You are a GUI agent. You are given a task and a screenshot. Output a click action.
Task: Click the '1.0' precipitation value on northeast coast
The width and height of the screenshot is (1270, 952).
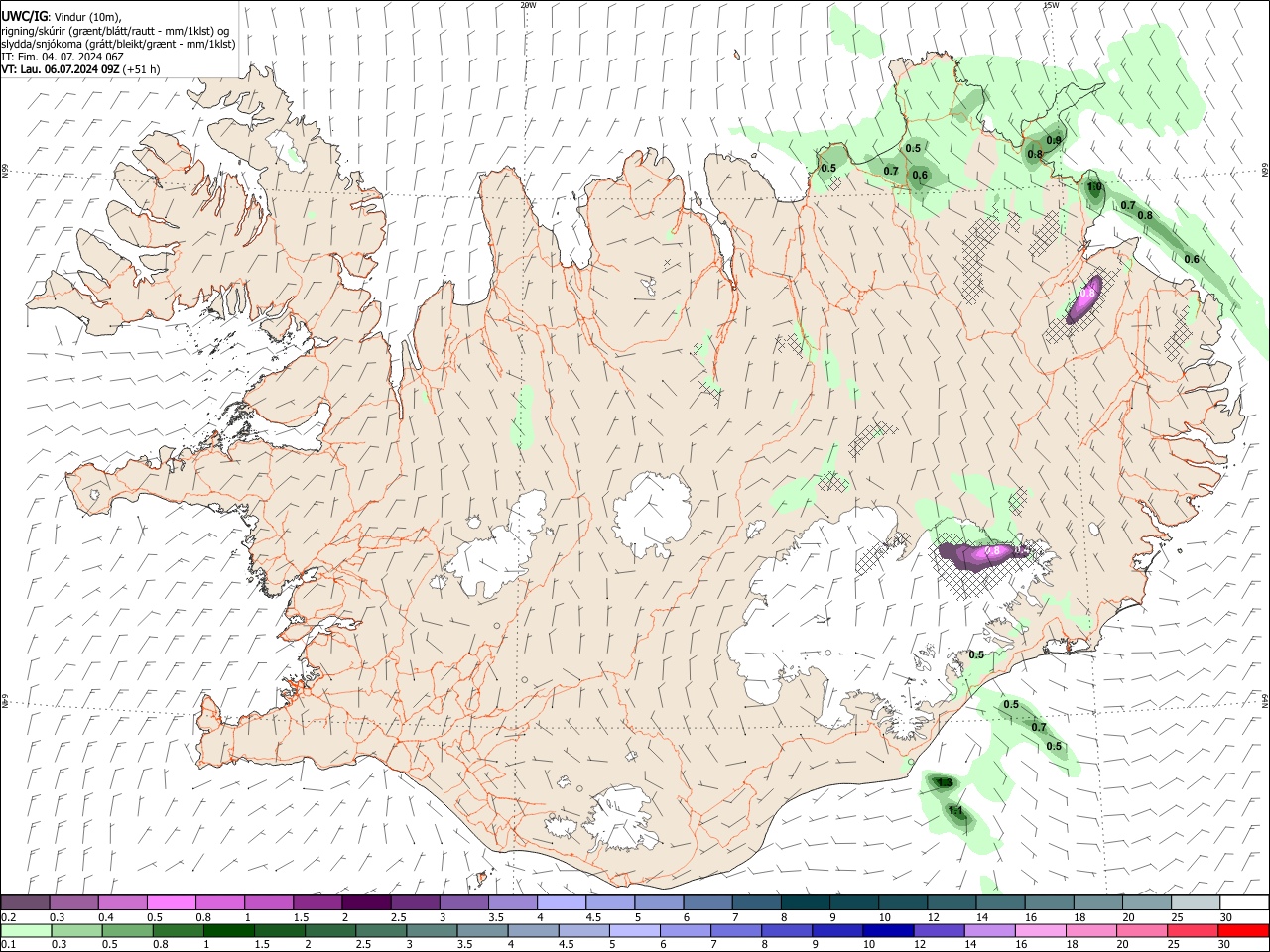tap(1094, 186)
